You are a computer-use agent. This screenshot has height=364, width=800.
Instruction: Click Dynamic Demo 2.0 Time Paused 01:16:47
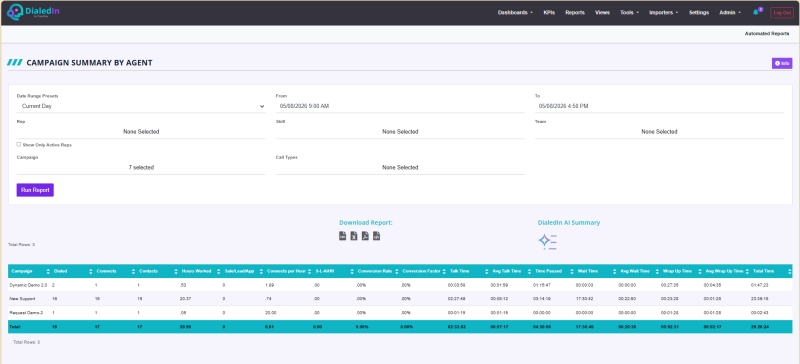pos(541,285)
